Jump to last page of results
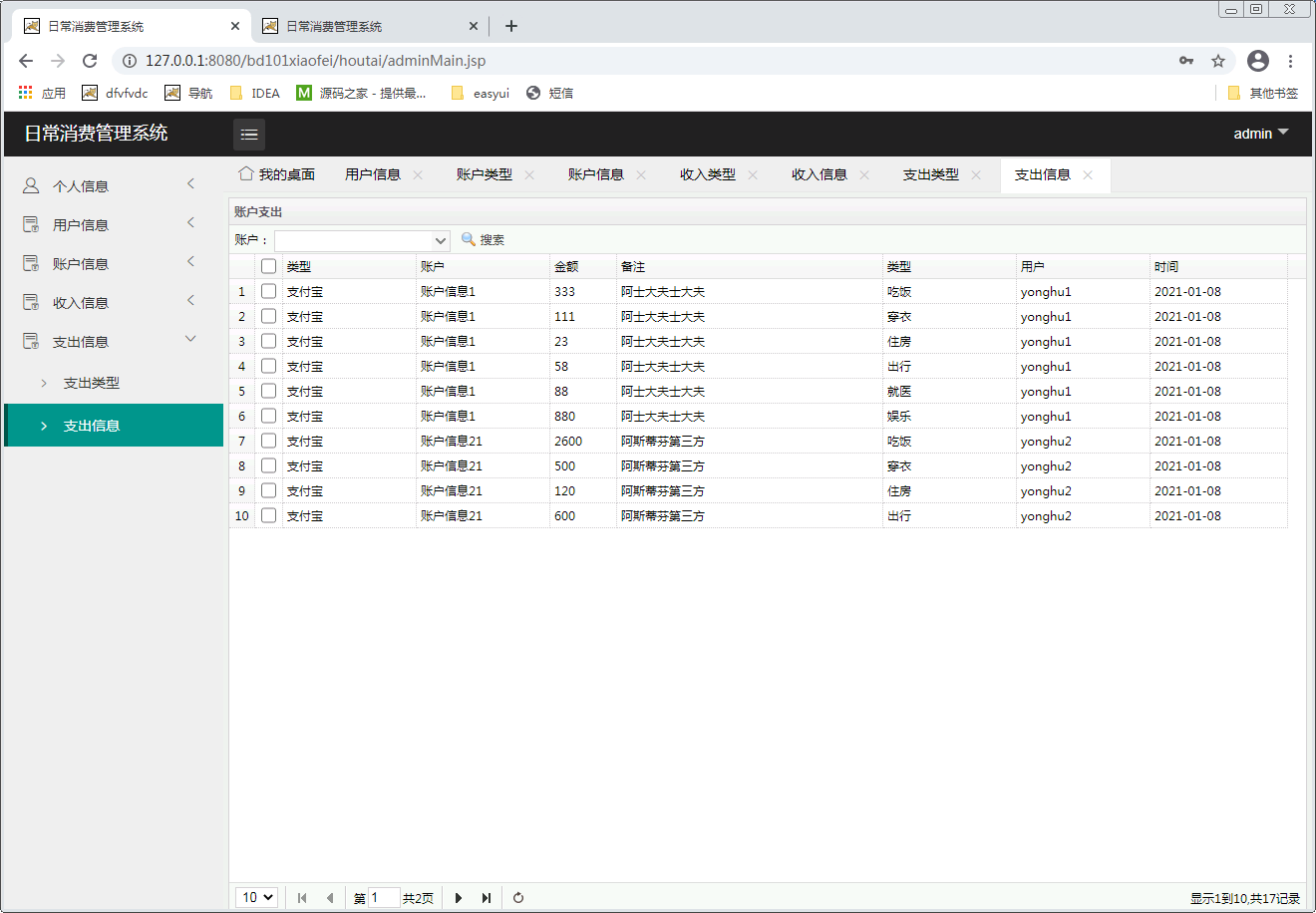The height and width of the screenshot is (913, 1316). (x=487, y=898)
